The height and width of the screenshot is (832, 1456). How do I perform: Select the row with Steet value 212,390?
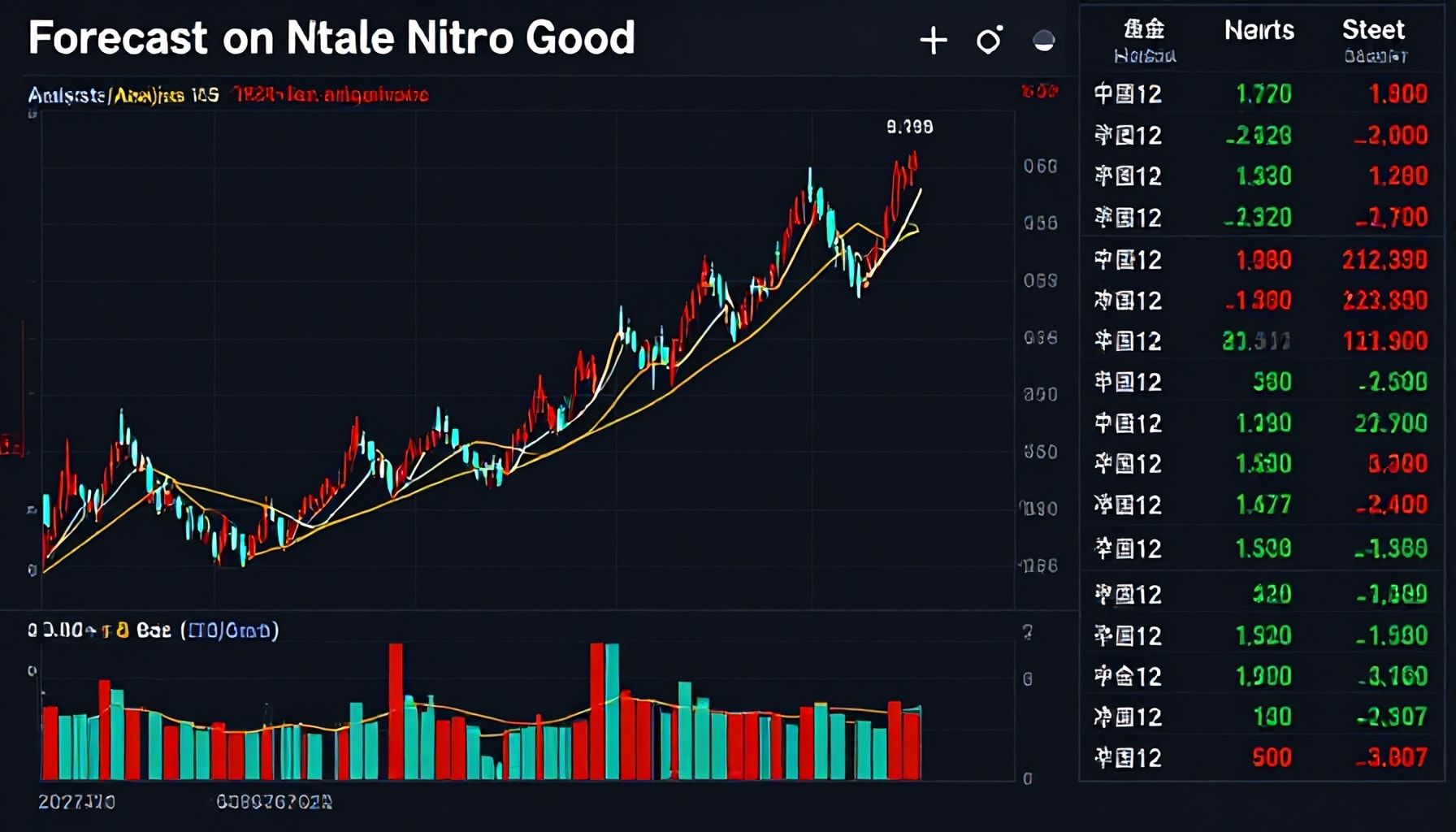[x=1259, y=260]
